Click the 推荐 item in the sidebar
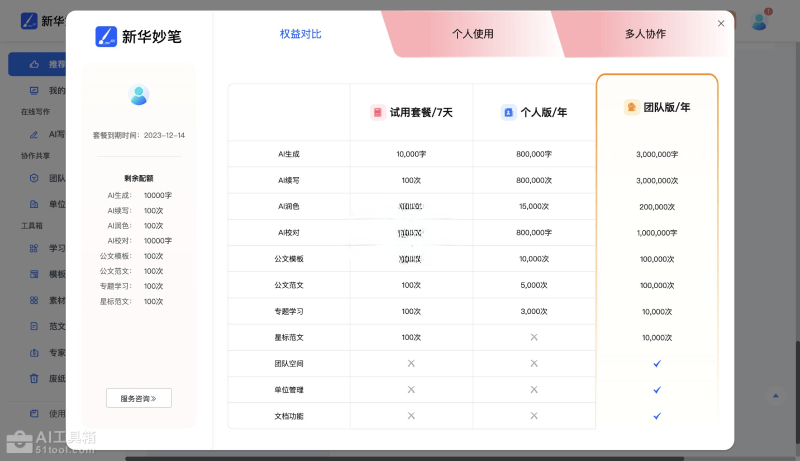The image size is (800, 461). pos(40,64)
